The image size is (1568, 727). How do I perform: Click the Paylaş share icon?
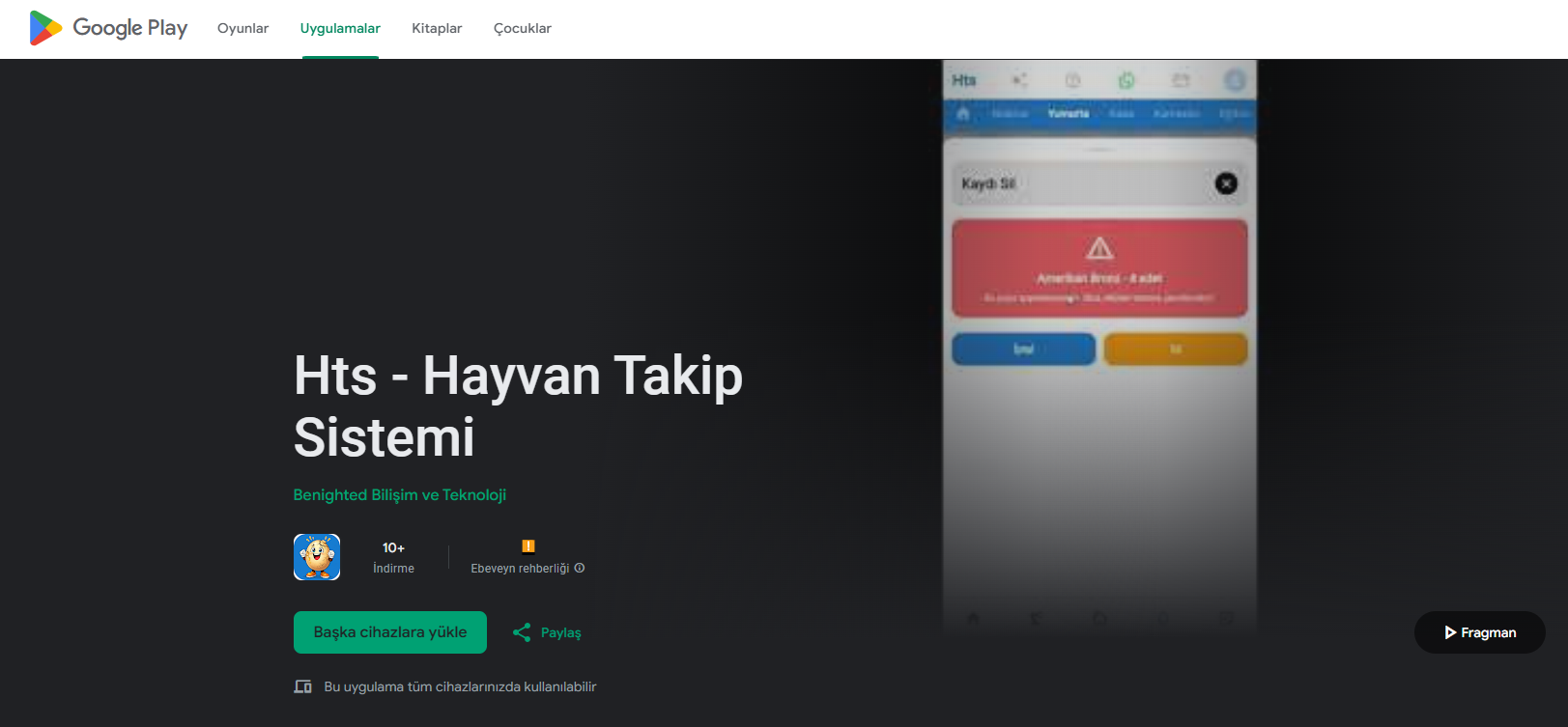[522, 632]
